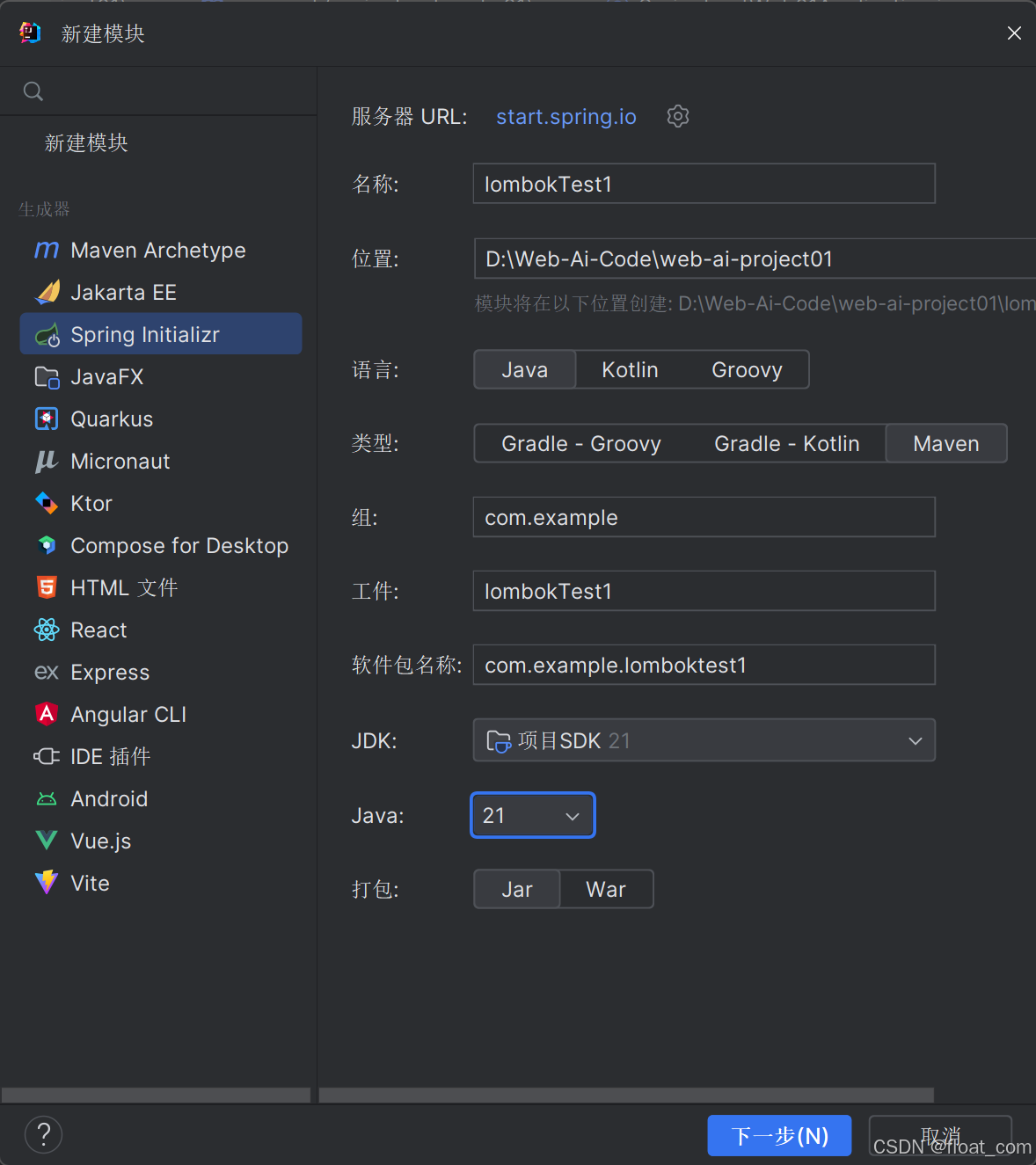Open the Java version 21 dropdown
This screenshot has height=1165, width=1036.
pyautogui.click(x=533, y=815)
